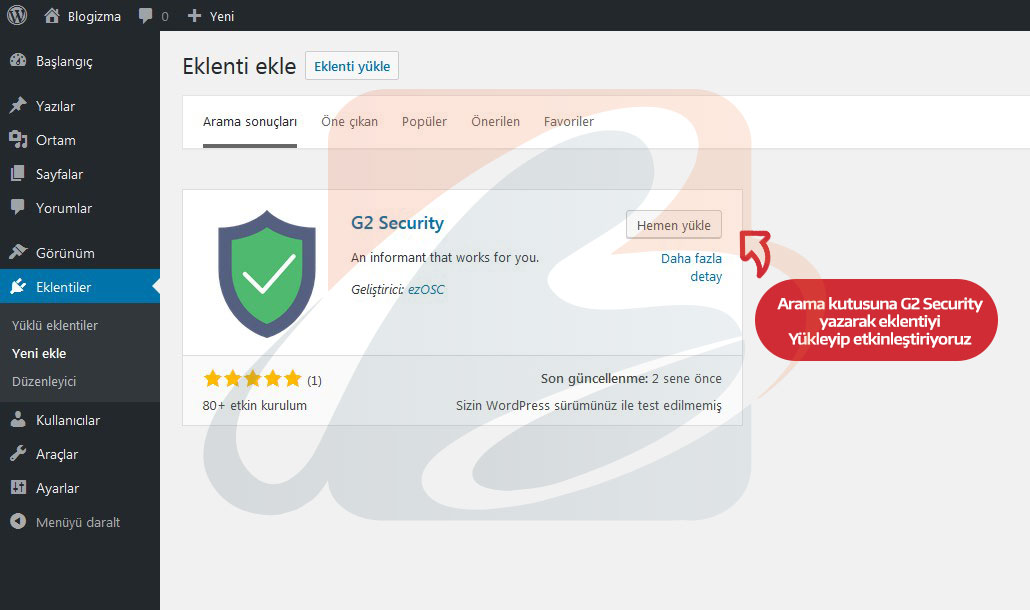Click the Eklenti yükle button
The height and width of the screenshot is (610, 1030).
click(352, 66)
